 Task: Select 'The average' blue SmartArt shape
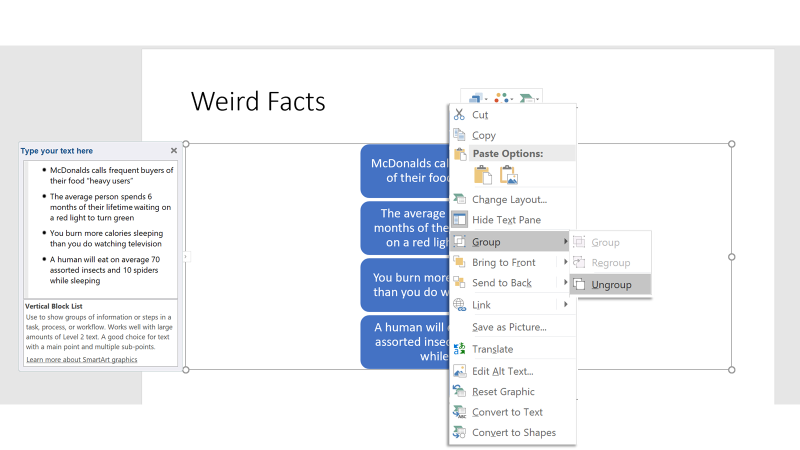[x=404, y=228]
